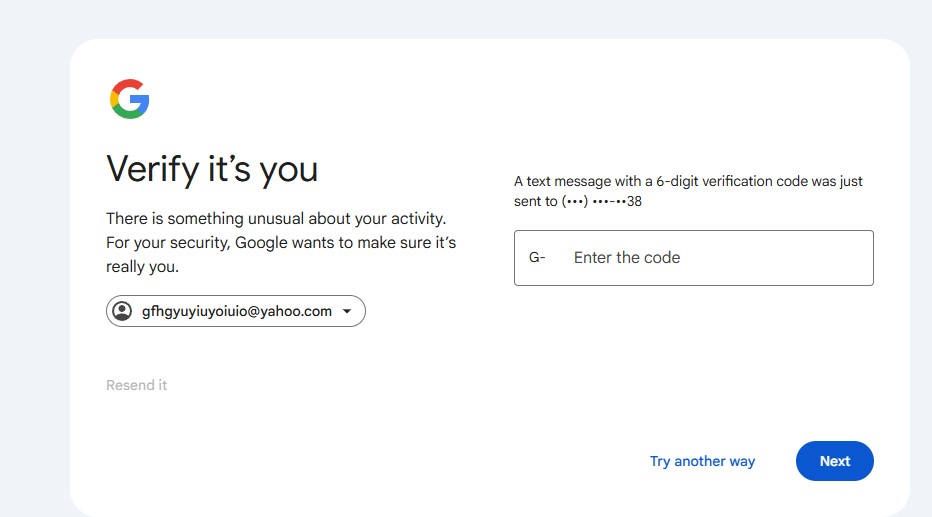This screenshot has width=932, height=517.
Task: Click the account avatar icon beside the email
Action: click(x=122, y=311)
